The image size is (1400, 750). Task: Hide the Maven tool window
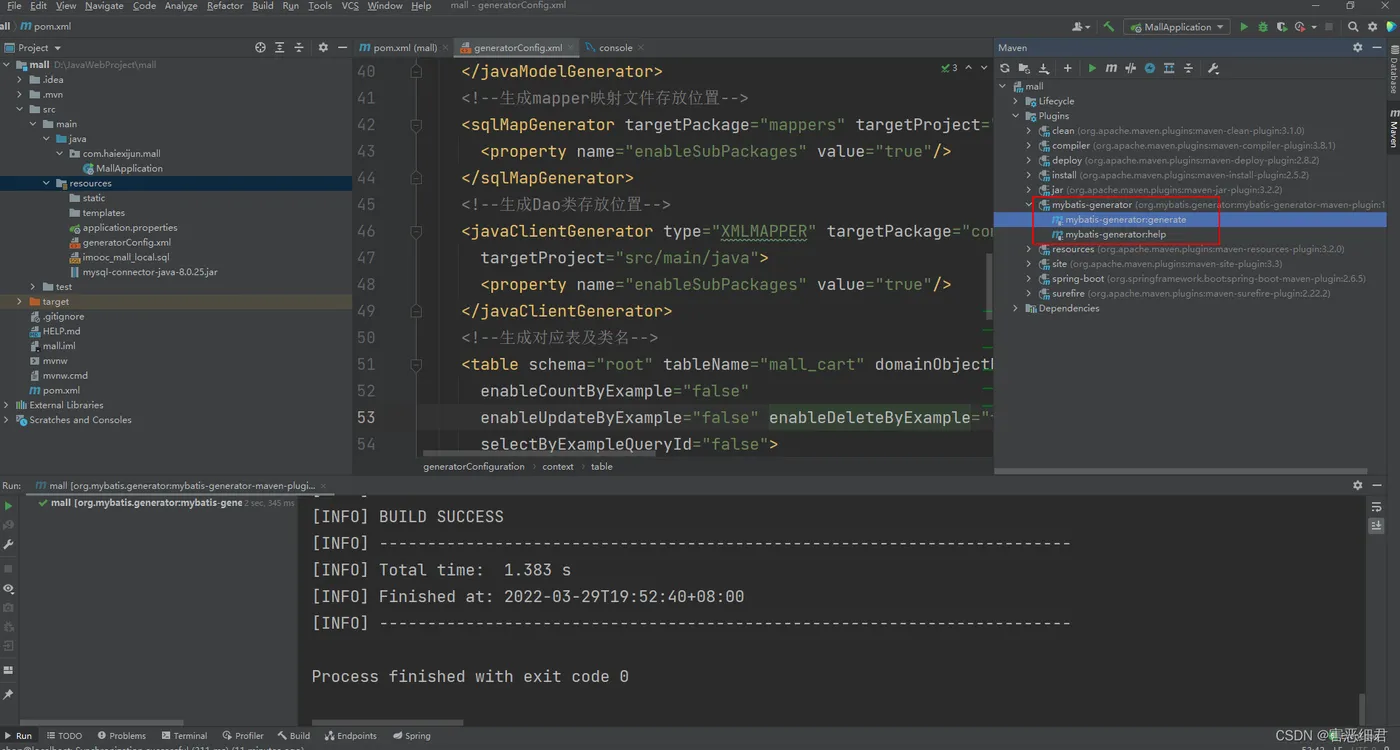point(1375,47)
